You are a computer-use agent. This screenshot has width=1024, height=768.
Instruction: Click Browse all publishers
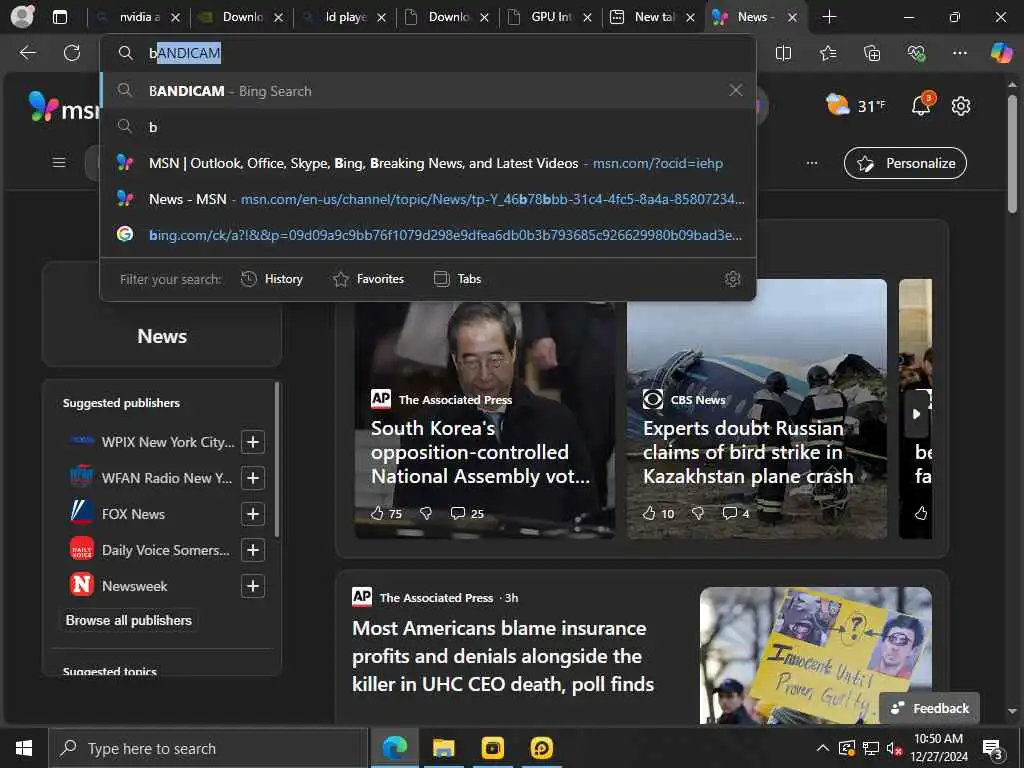[x=129, y=620]
